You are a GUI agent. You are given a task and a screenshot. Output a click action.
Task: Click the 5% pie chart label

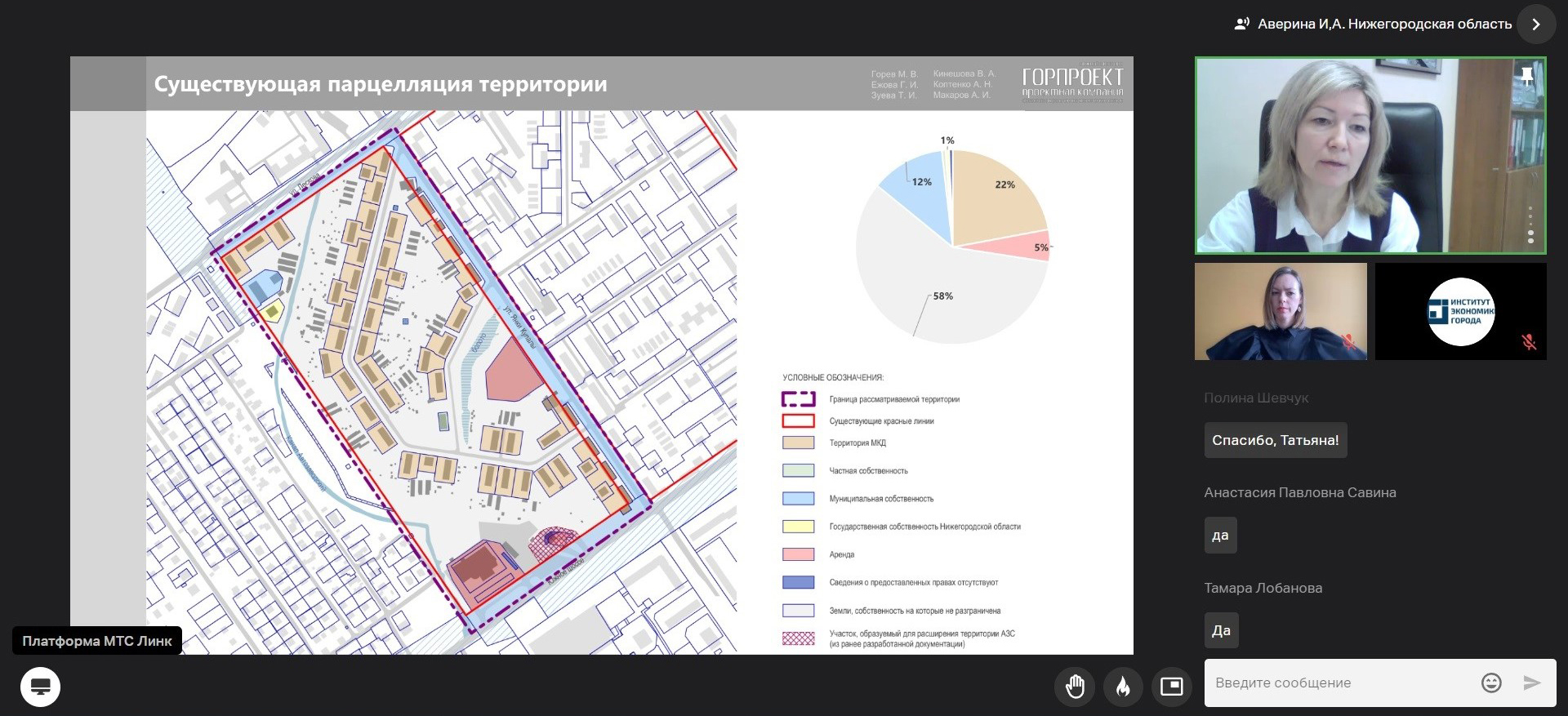click(1041, 247)
